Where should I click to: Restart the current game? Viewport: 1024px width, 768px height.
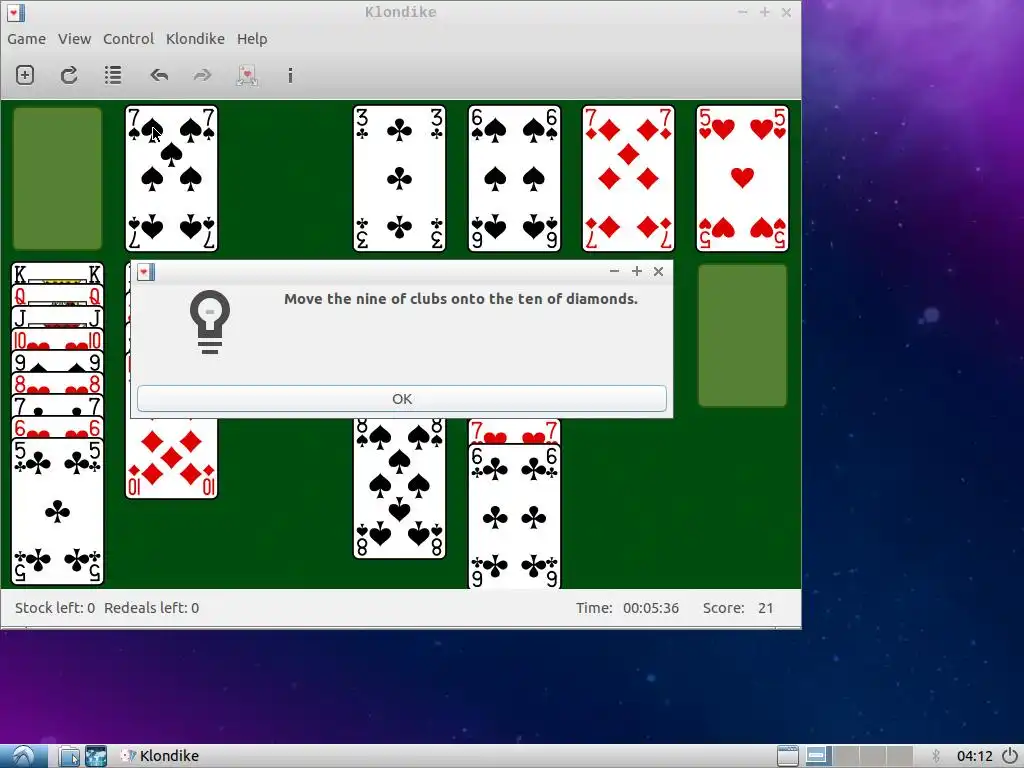69,75
